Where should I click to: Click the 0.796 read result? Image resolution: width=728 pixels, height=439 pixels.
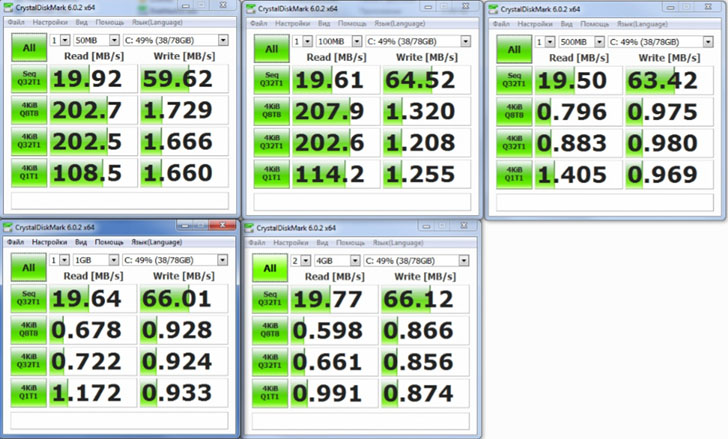pyautogui.click(x=578, y=111)
